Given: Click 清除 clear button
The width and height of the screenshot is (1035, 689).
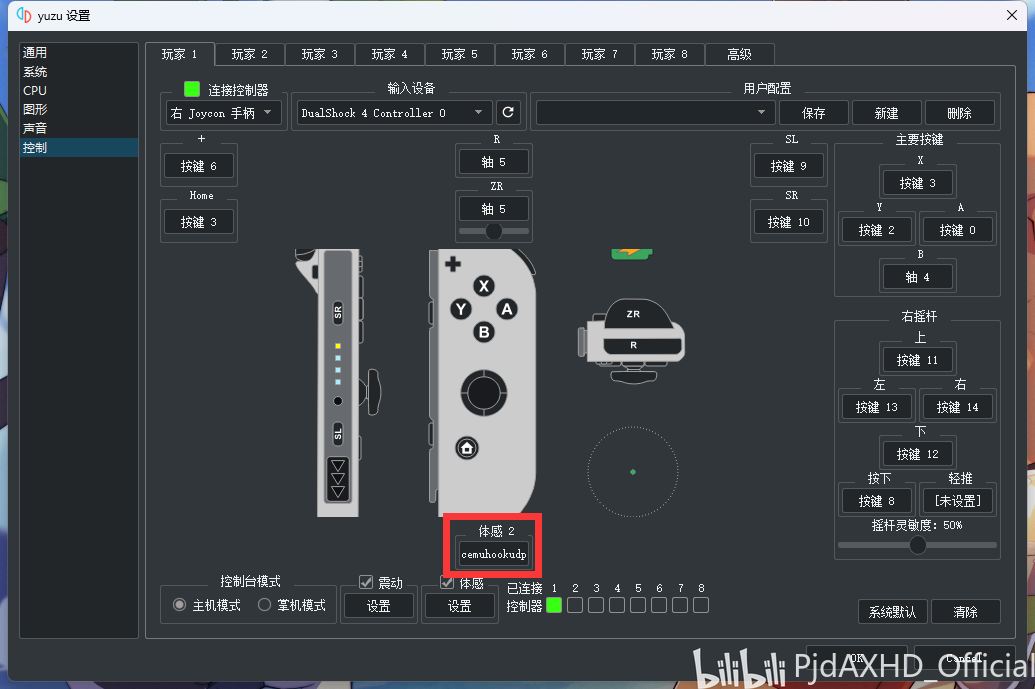Looking at the screenshot, I should tap(966, 612).
